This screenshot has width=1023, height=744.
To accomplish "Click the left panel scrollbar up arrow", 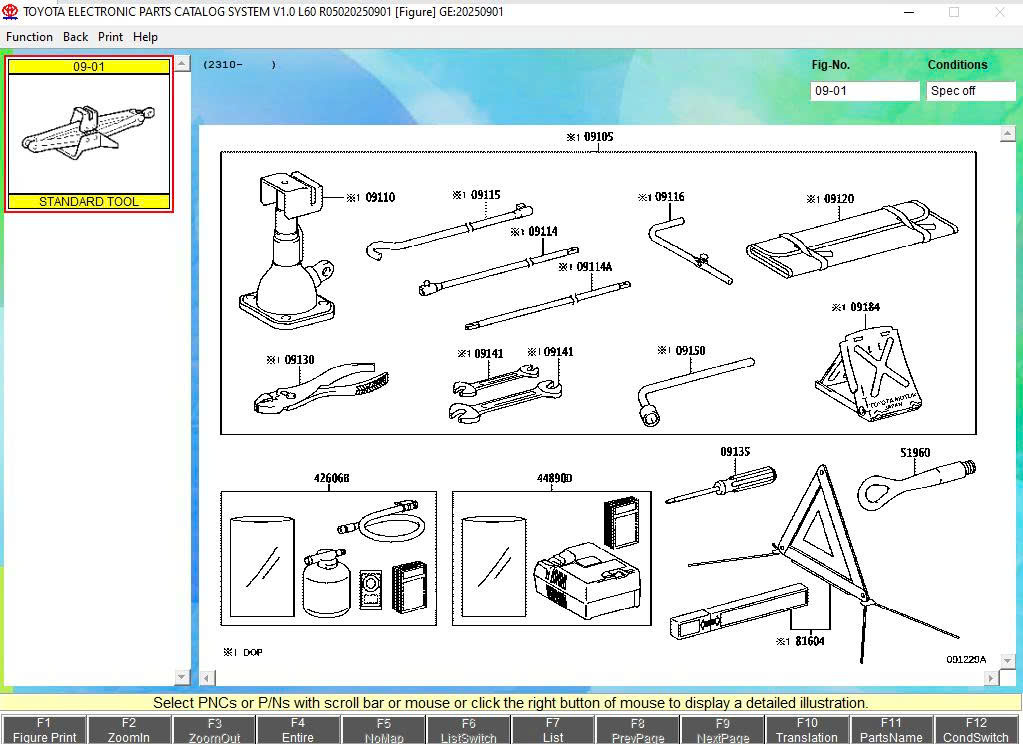I will pyautogui.click(x=182, y=63).
